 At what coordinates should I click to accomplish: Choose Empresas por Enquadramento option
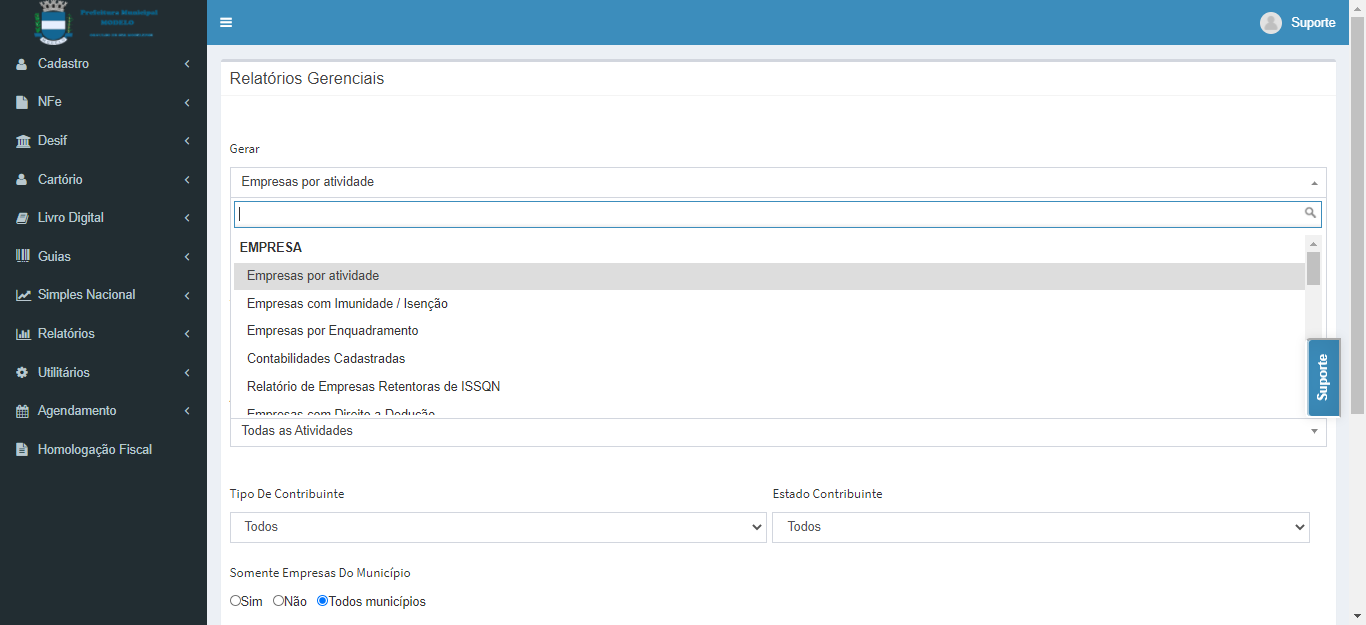pos(332,331)
